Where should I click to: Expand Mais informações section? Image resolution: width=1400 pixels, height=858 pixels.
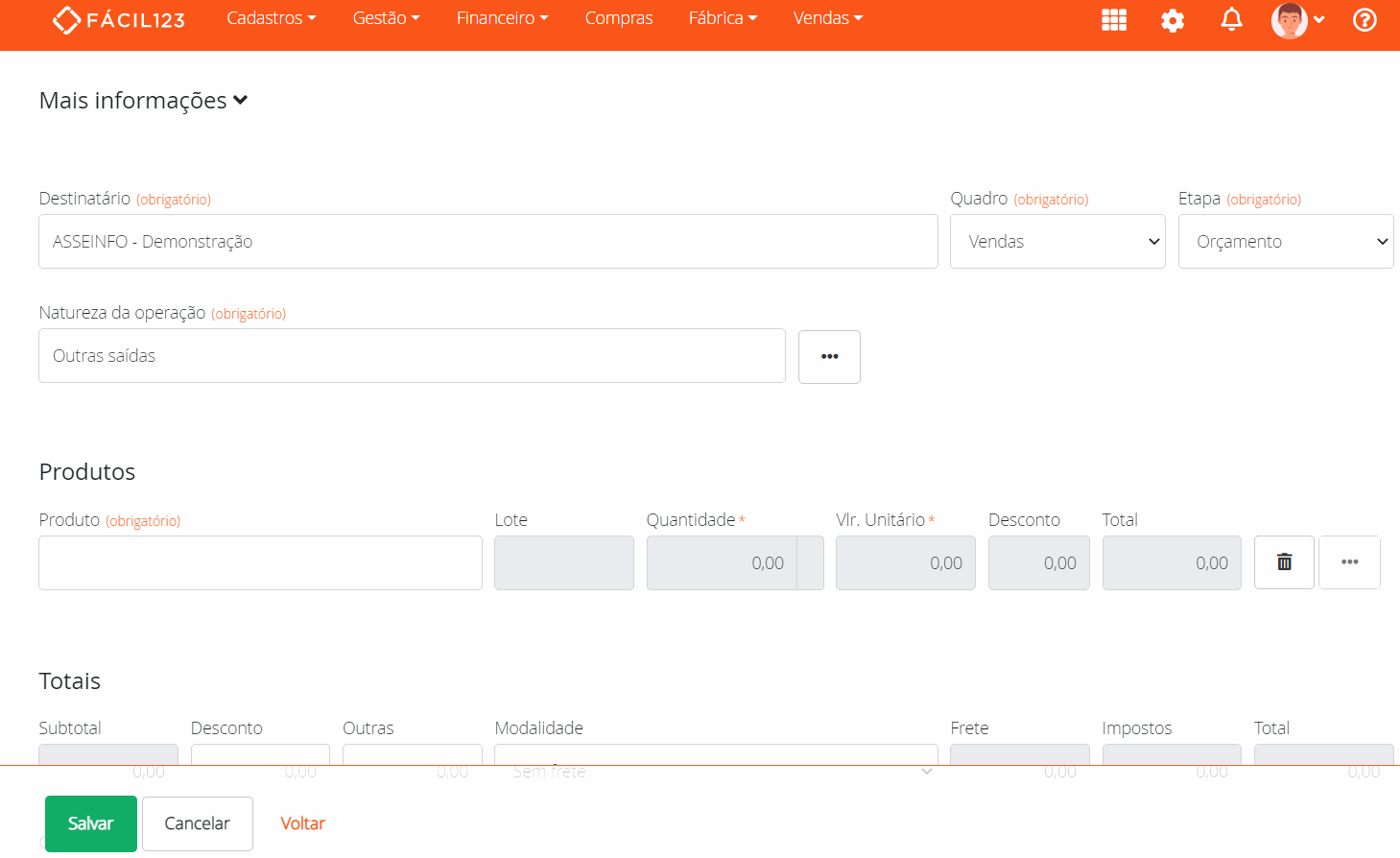coord(144,101)
